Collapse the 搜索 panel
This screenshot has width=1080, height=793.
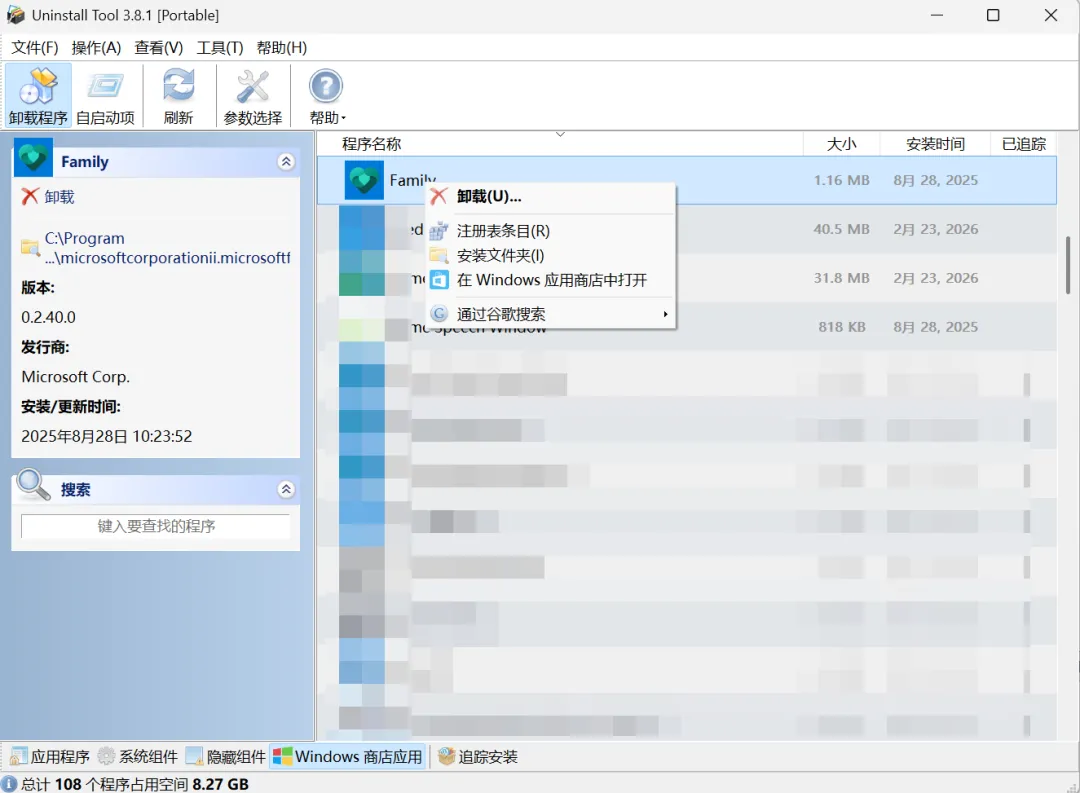pyautogui.click(x=286, y=489)
